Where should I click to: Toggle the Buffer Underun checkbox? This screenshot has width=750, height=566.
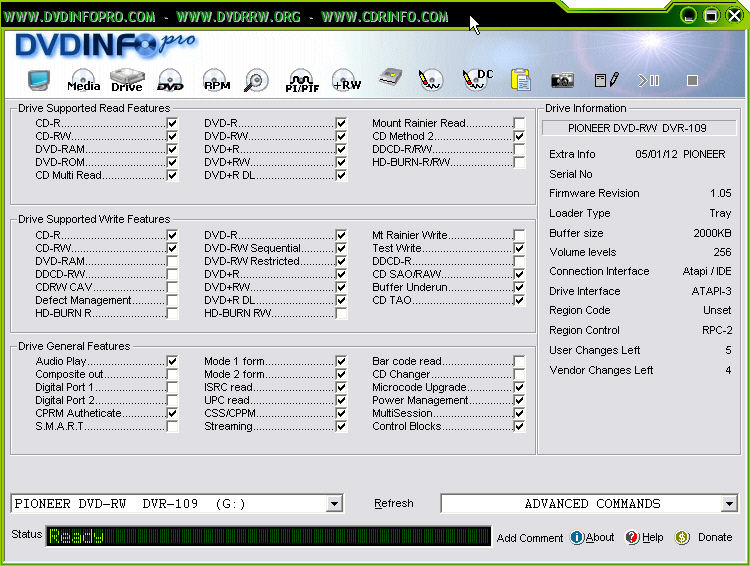point(519,287)
